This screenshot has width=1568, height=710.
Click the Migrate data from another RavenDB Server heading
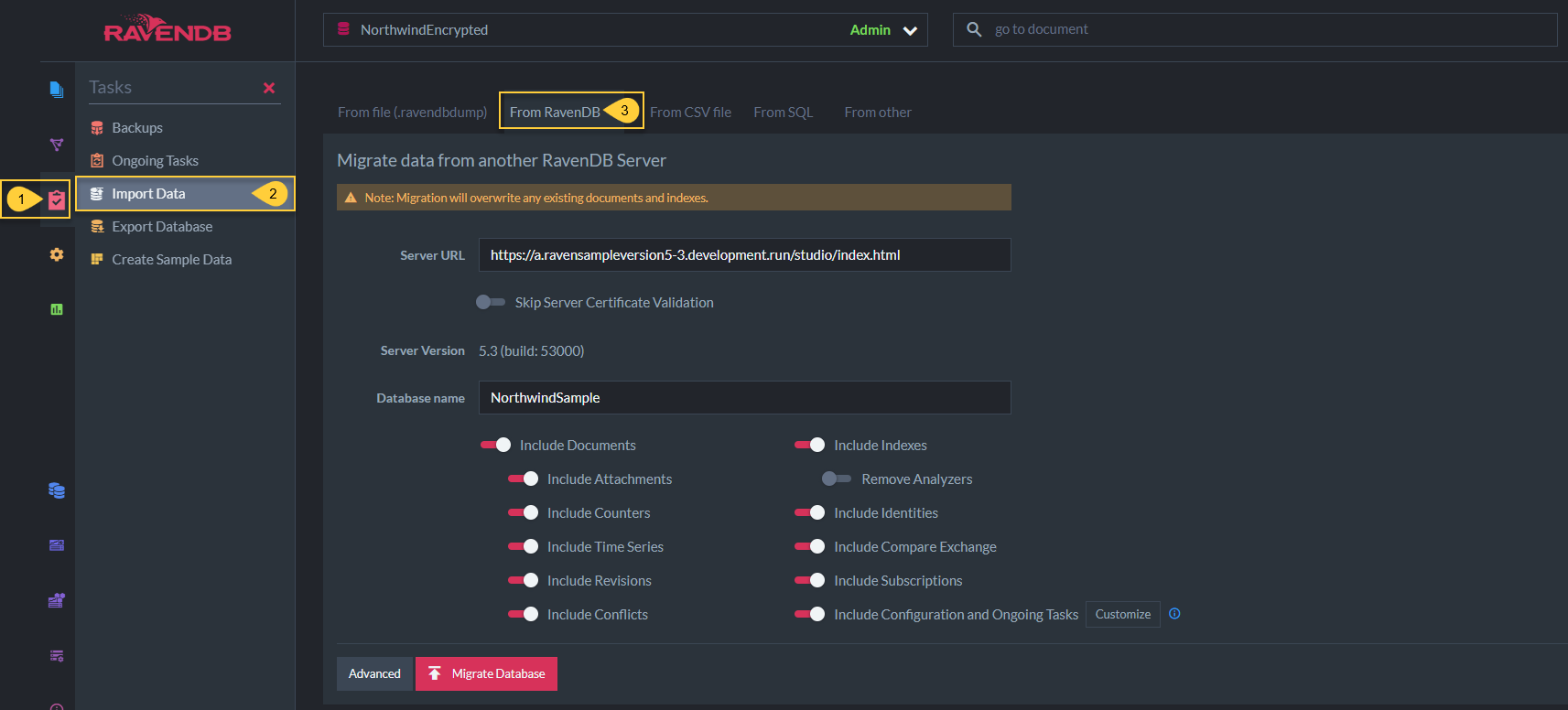click(502, 160)
